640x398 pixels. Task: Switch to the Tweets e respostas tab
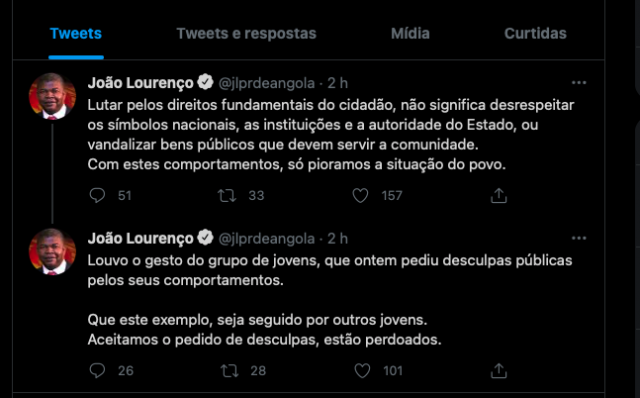tap(246, 33)
